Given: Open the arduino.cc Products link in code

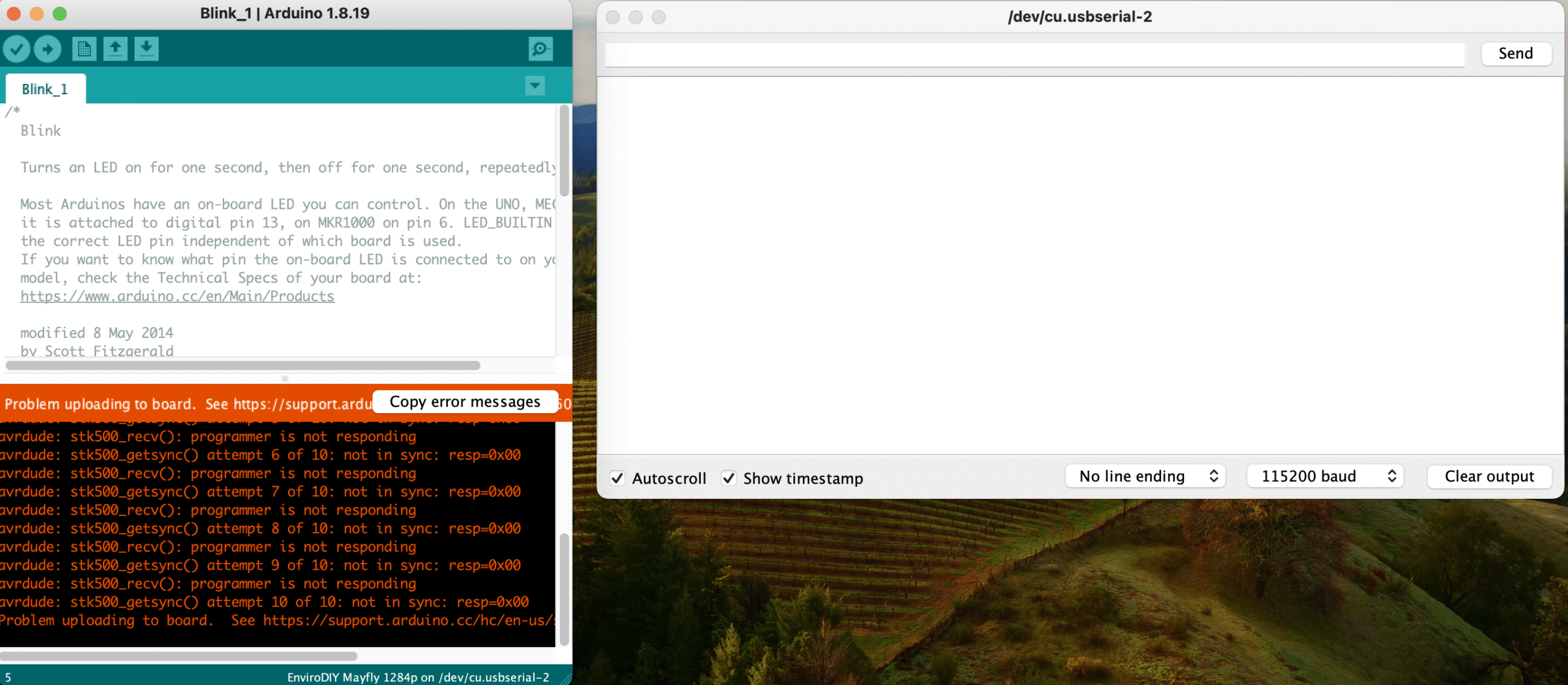Looking at the screenshot, I should [177, 296].
